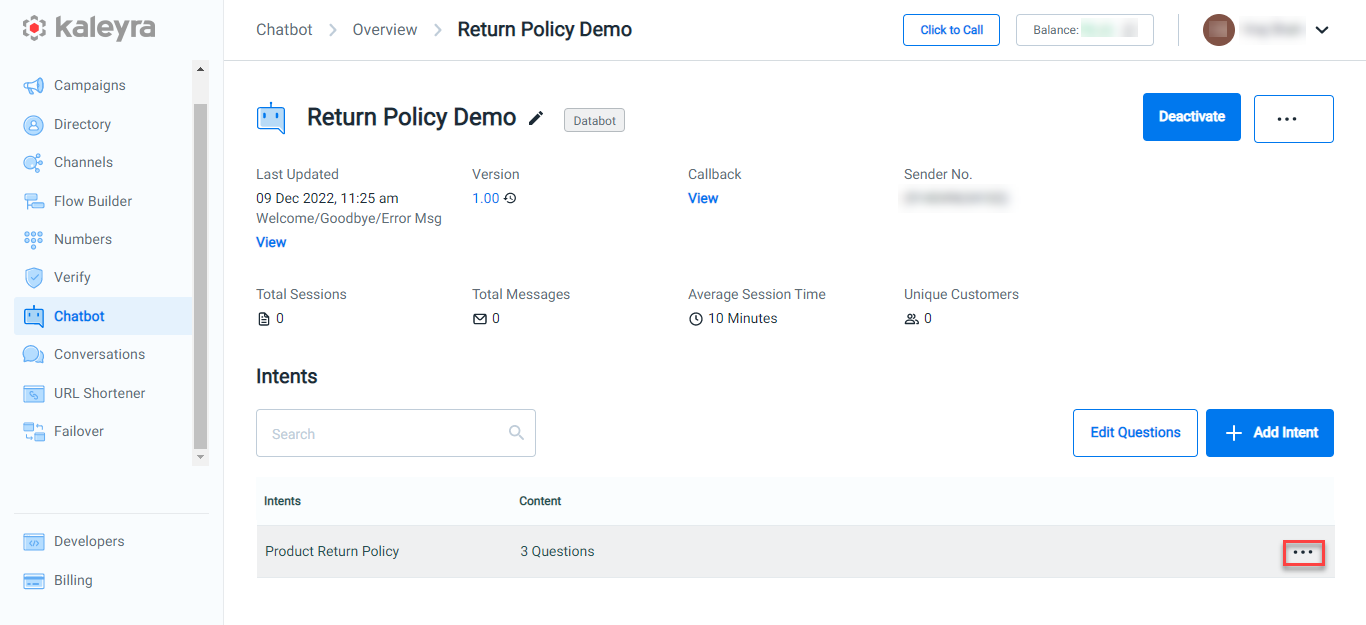
Task: Click the Total Messages envelope icon
Action: pos(480,319)
